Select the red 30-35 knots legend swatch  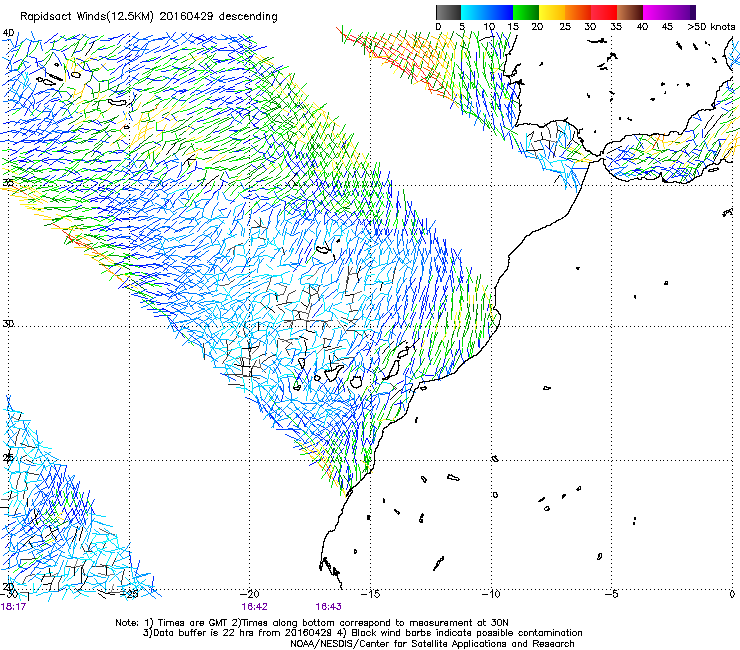point(604,12)
